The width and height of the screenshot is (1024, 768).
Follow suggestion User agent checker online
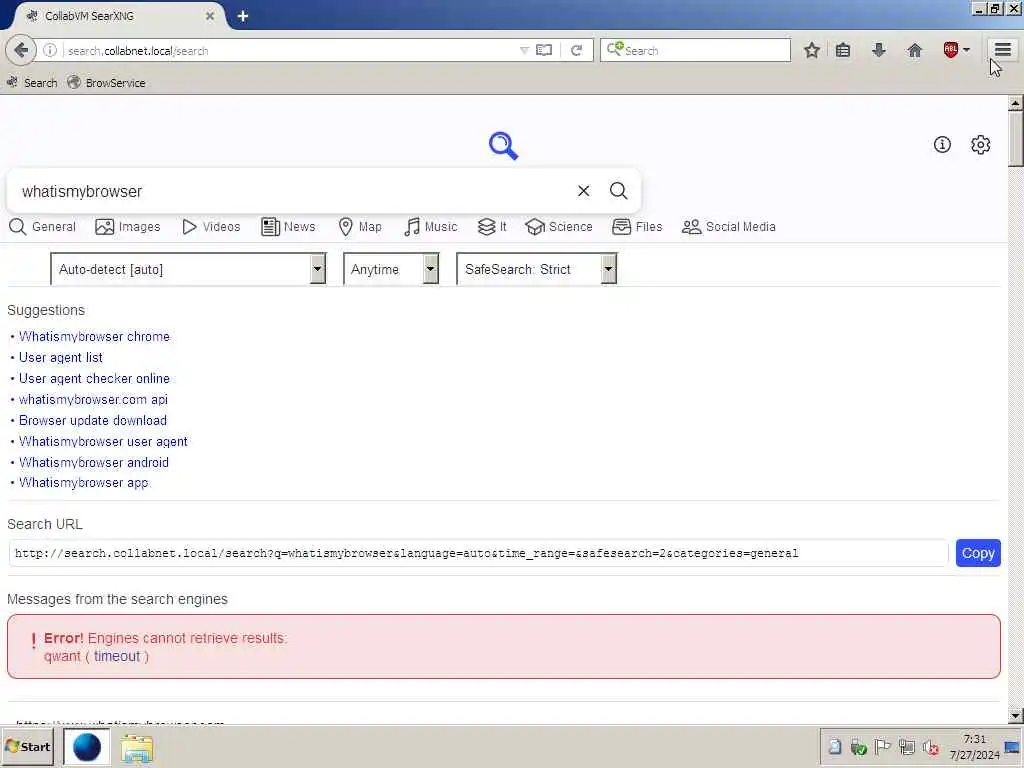(x=94, y=378)
